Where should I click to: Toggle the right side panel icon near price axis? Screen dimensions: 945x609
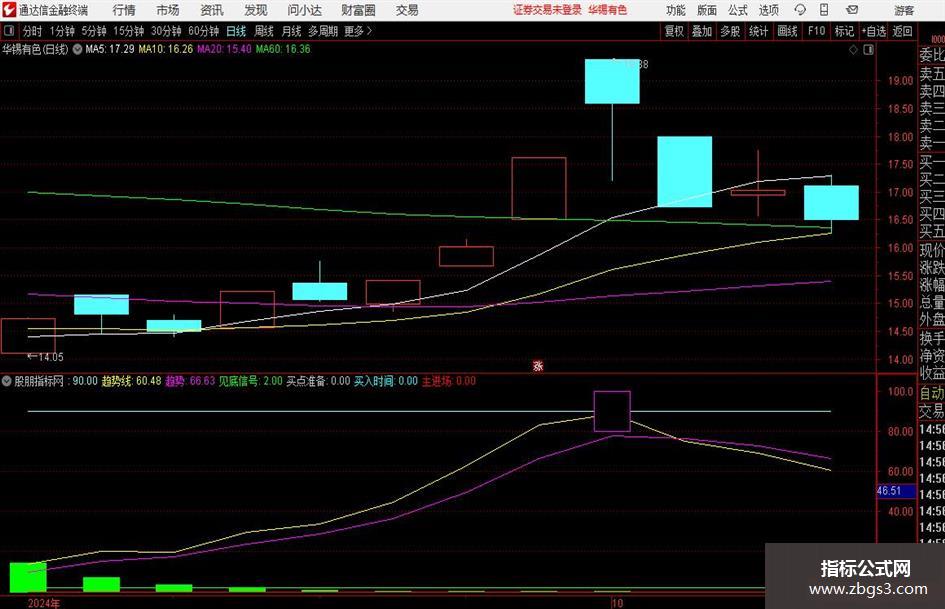pyautogui.click(x=868, y=50)
